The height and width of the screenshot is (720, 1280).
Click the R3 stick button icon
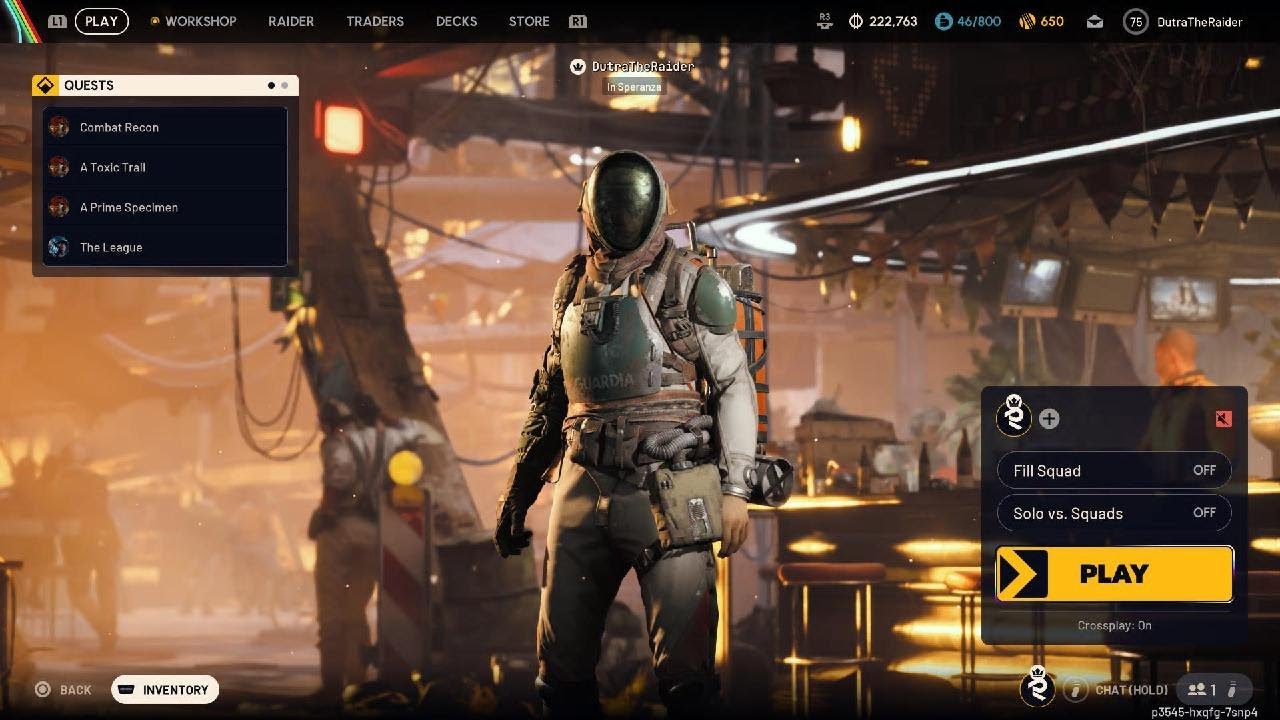(825, 21)
